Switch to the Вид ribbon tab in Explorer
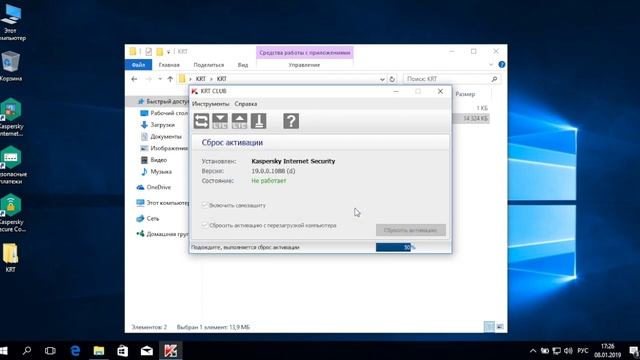 click(x=243, y=65)
